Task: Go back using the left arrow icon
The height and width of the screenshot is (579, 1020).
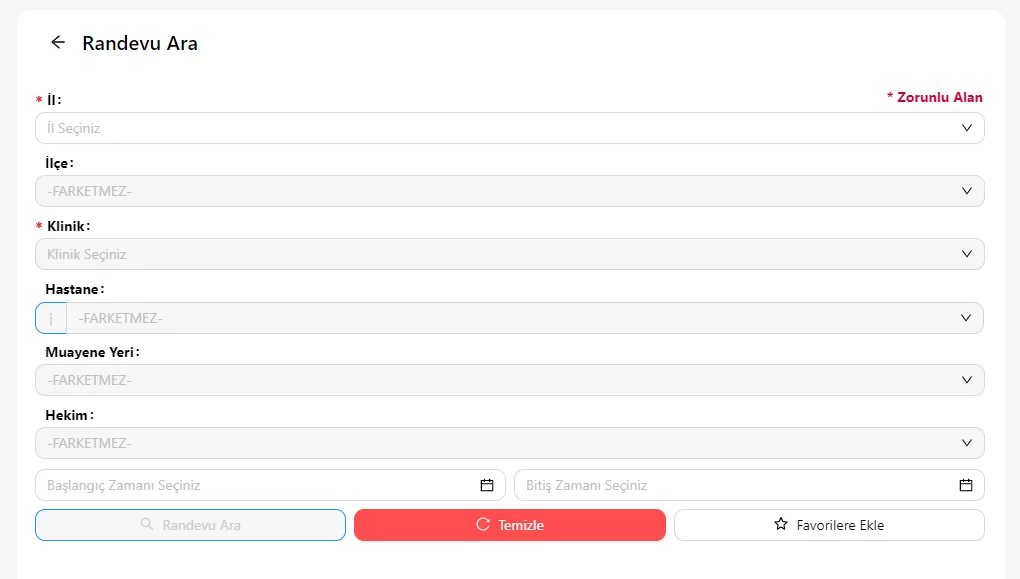Action: pyautogui.click(x=58, y=42)
